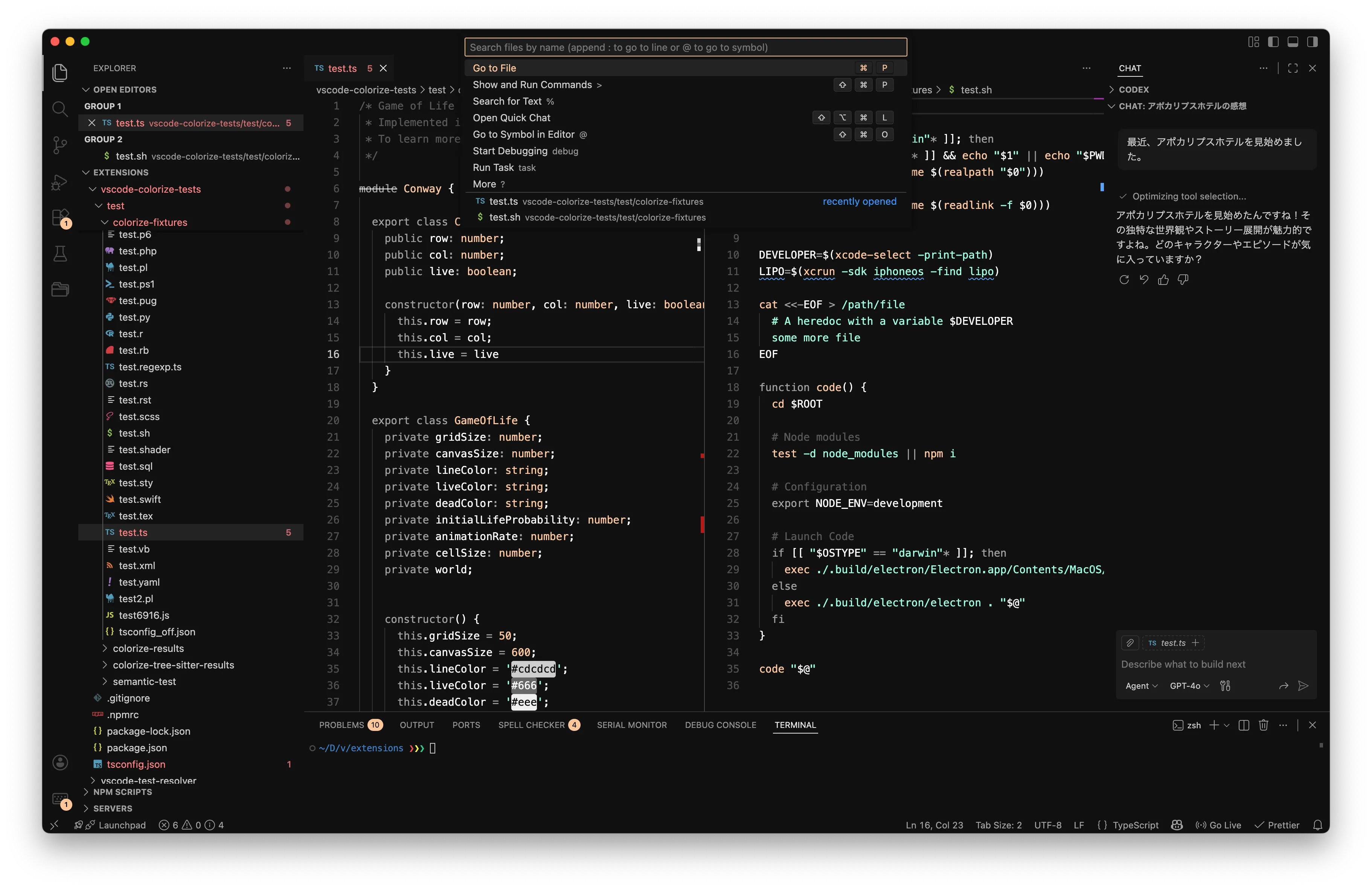The image size is (1372, 889).
Task: Click the file search input box
Action: point(685,47)
